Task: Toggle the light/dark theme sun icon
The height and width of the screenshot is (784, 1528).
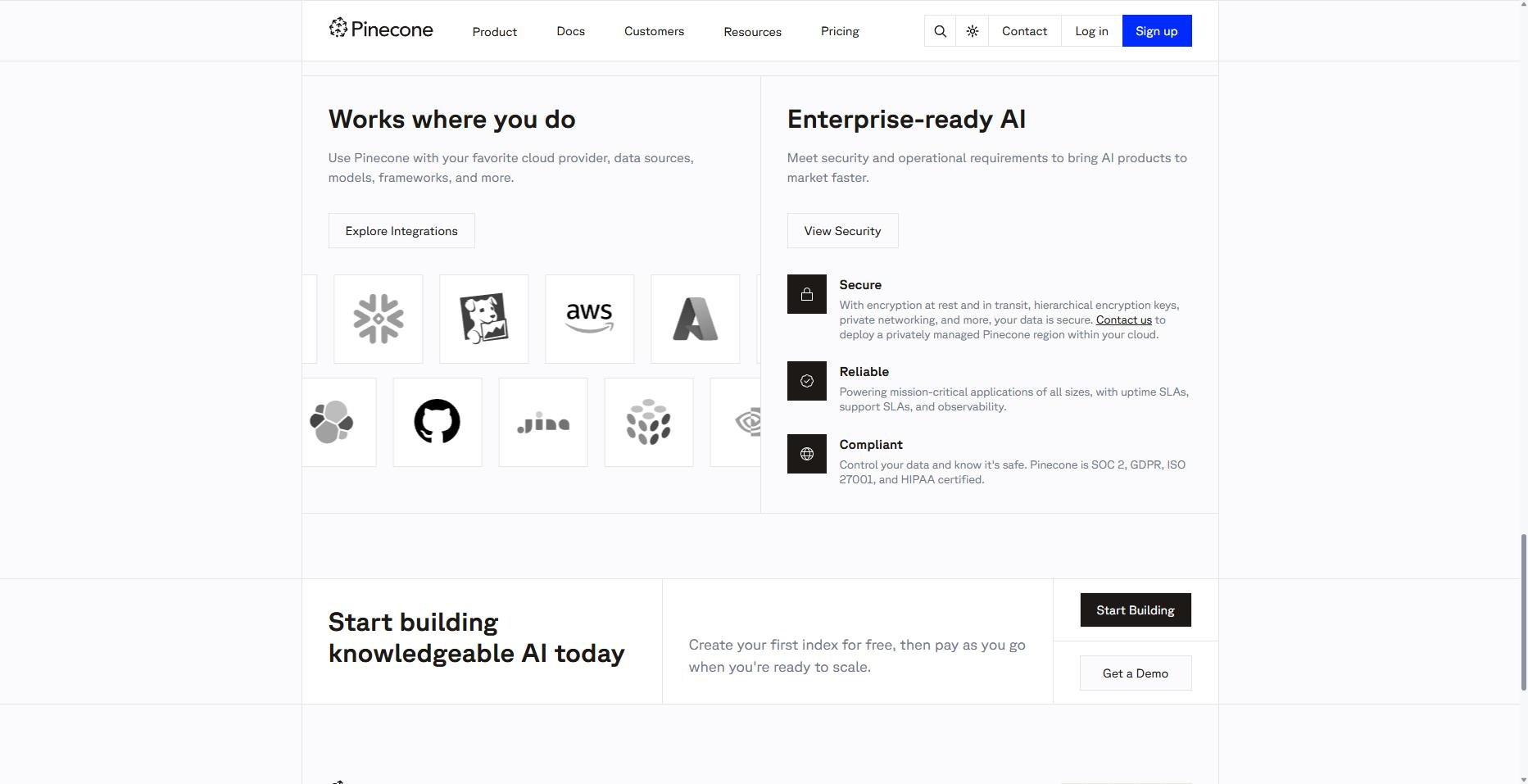Action: click(x=973, y=31)
